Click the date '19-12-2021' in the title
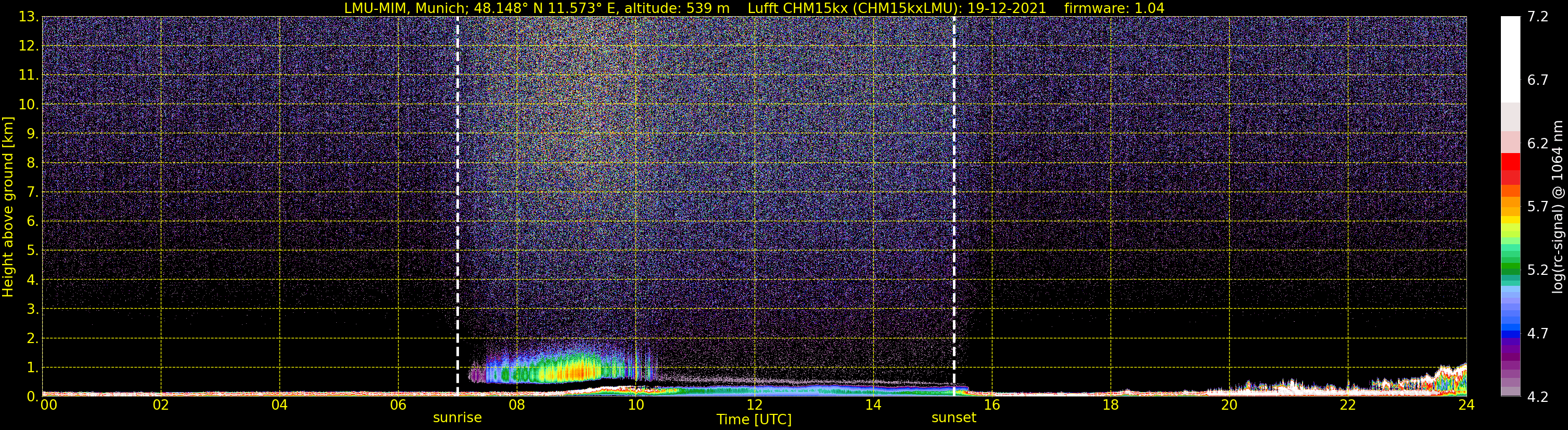 tap(1007, 8)
